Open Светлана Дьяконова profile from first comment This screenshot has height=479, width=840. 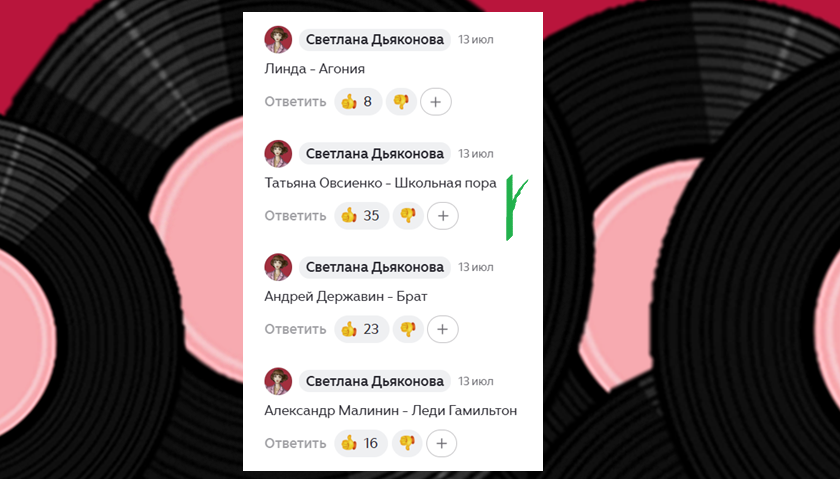point(374,40)
